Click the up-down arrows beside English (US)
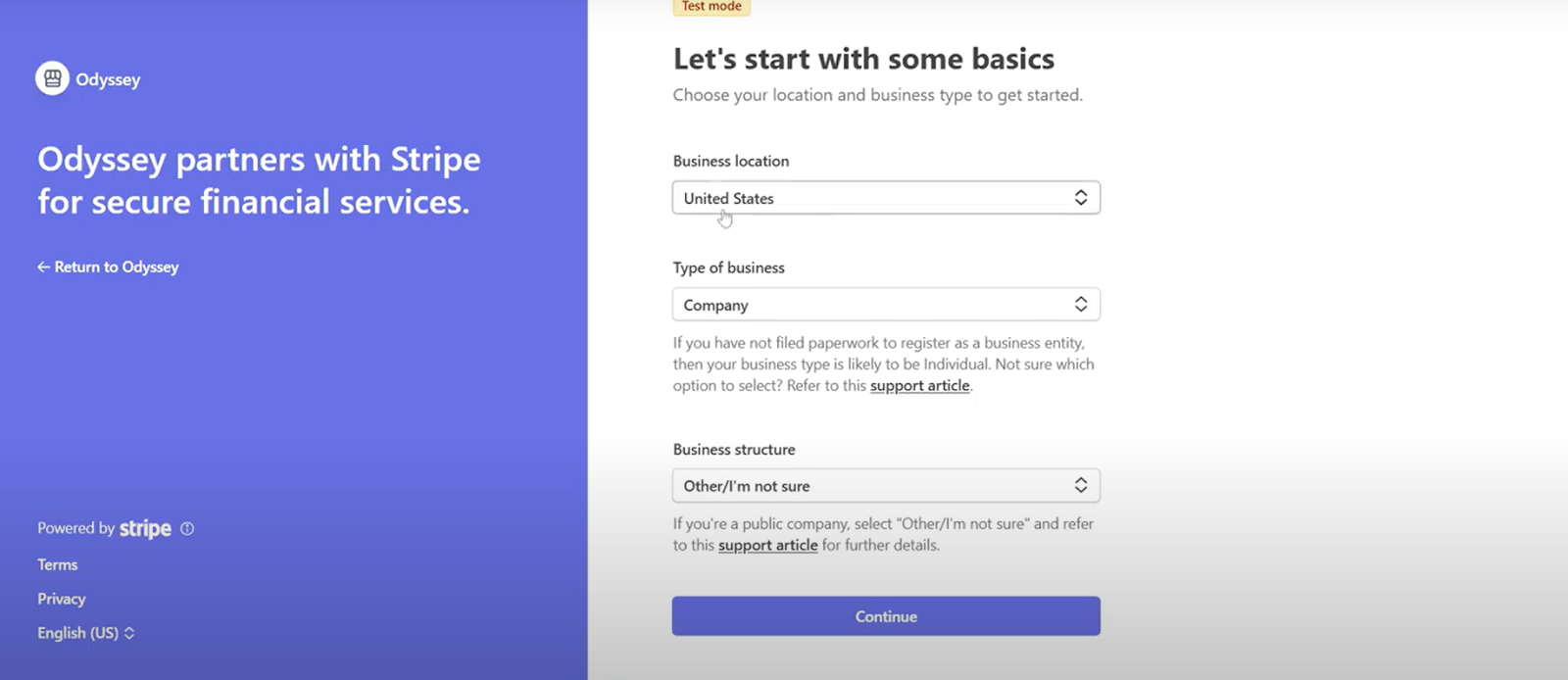The image size is (1568, 680). [129, 633]
